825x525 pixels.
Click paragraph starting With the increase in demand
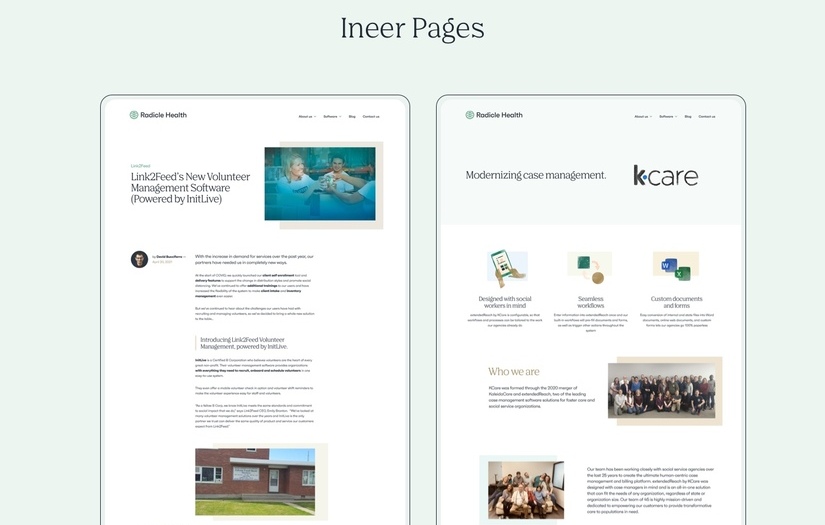[x=254, y=259]
